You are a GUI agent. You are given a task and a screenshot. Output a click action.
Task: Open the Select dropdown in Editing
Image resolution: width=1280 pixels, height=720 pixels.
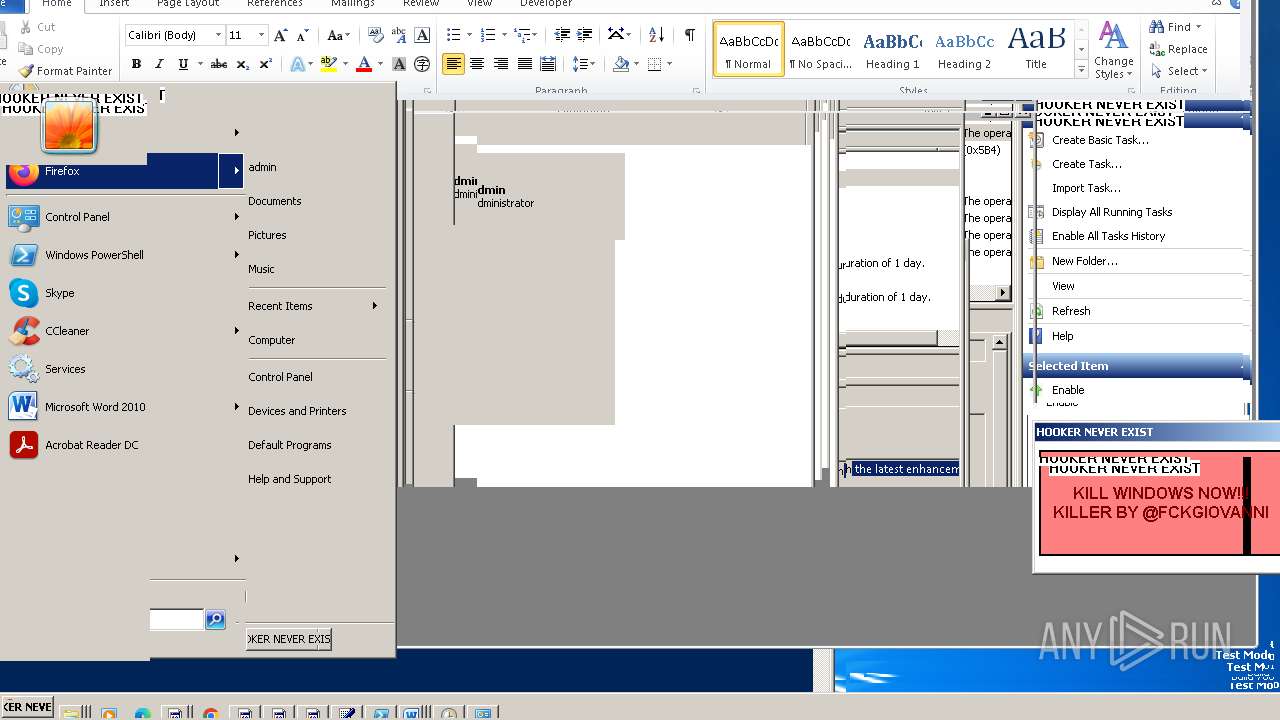coord(1179,71)
